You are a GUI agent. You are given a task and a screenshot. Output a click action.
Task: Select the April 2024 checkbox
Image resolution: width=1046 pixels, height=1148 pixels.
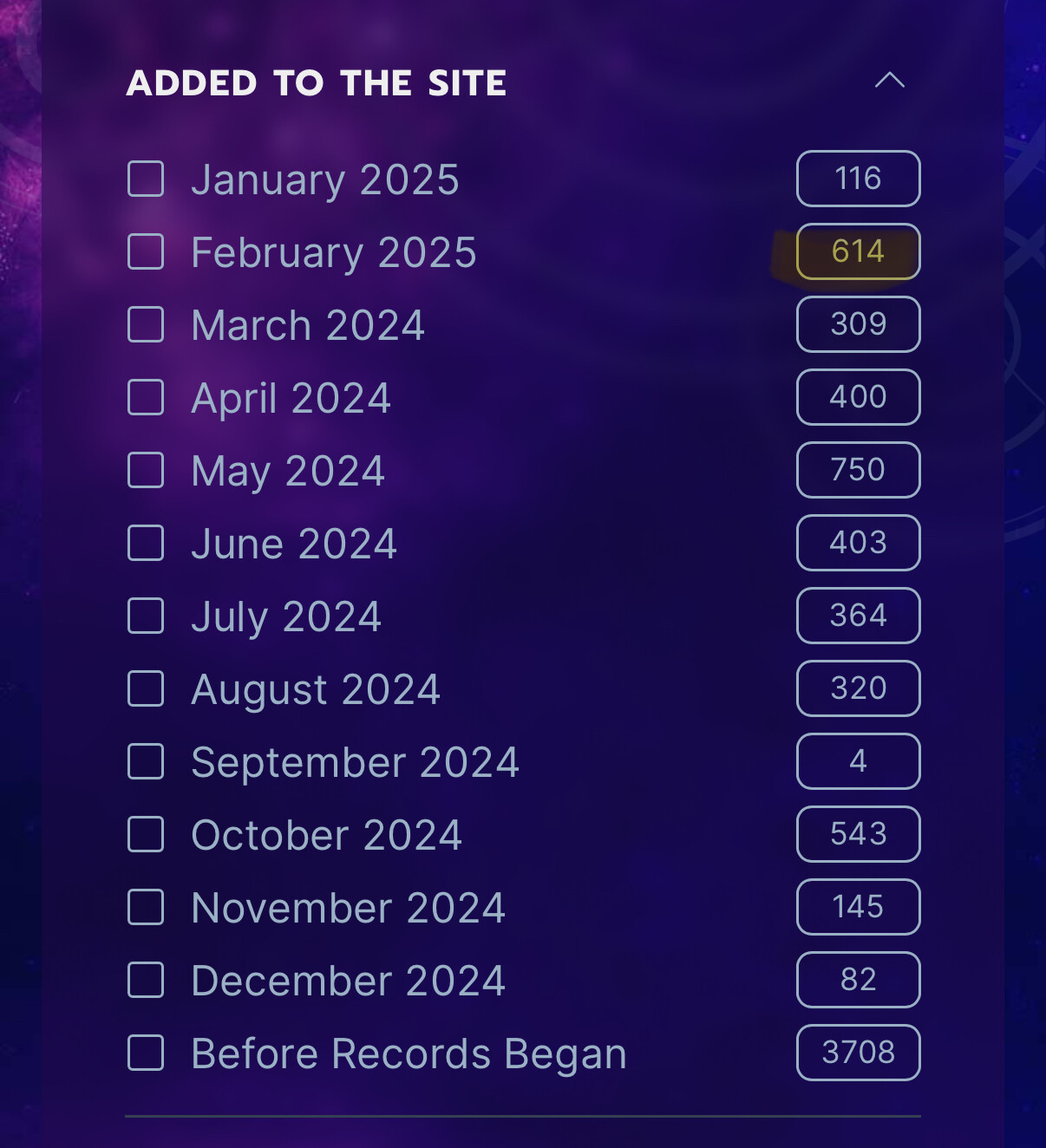(x=146, y=397)
